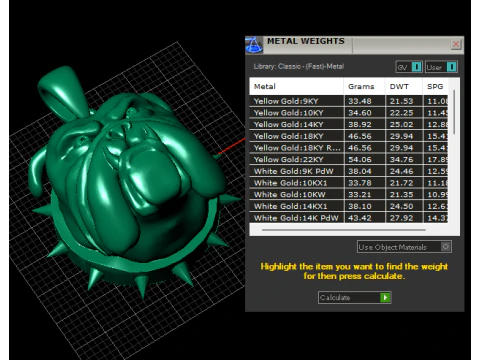The height and width of the screenshot is (360, 480).
Task: Sort by the Metal column header
Action: [x=296, y=87]
